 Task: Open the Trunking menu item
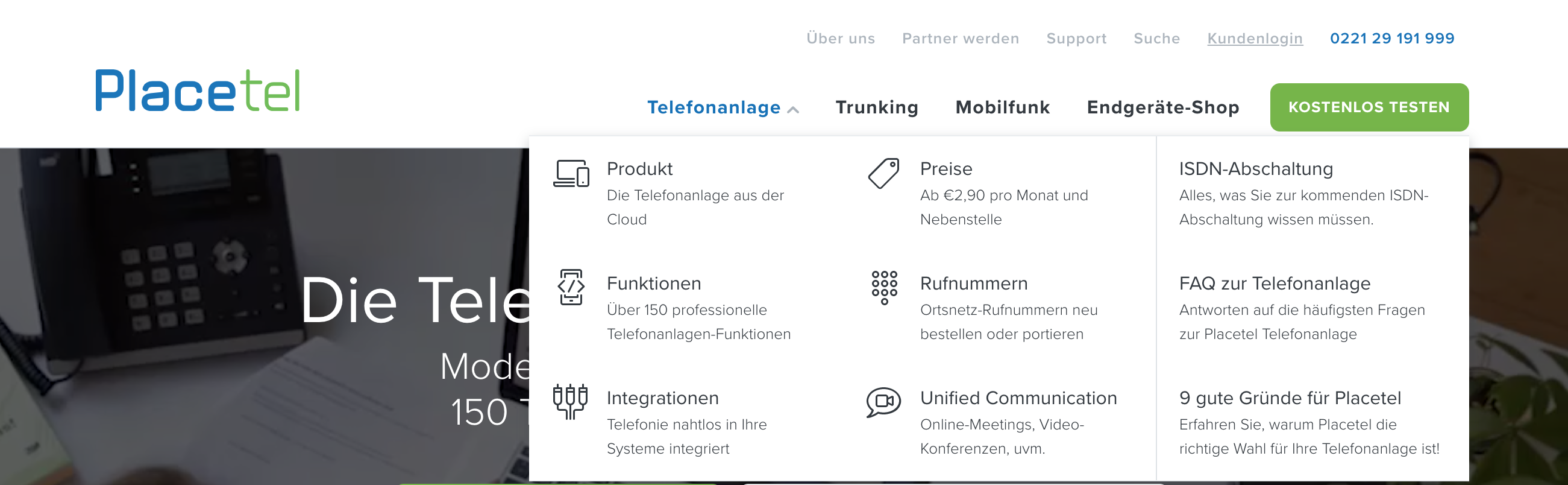pyautogui.click(x=877, y=107)
